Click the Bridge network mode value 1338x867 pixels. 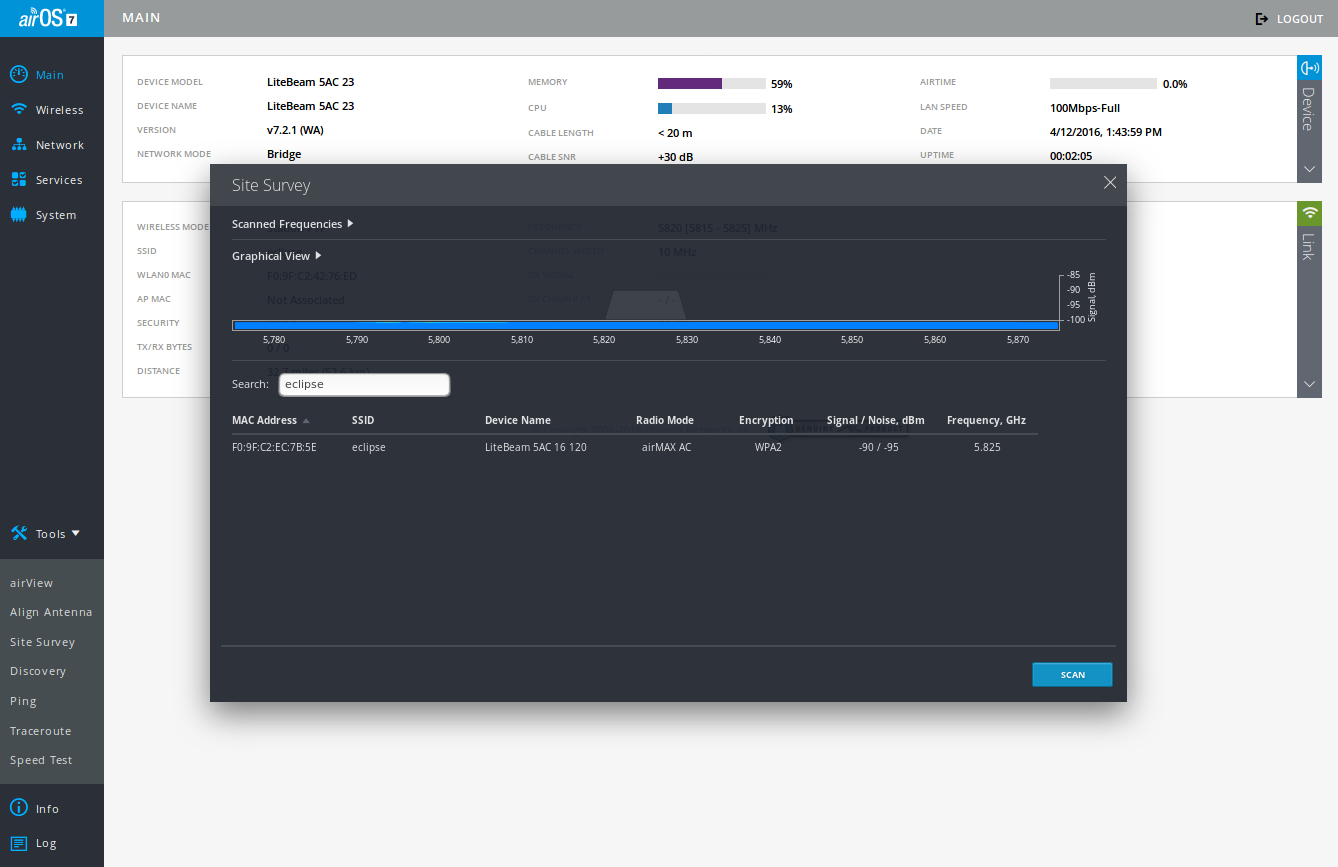coord(284,154)
